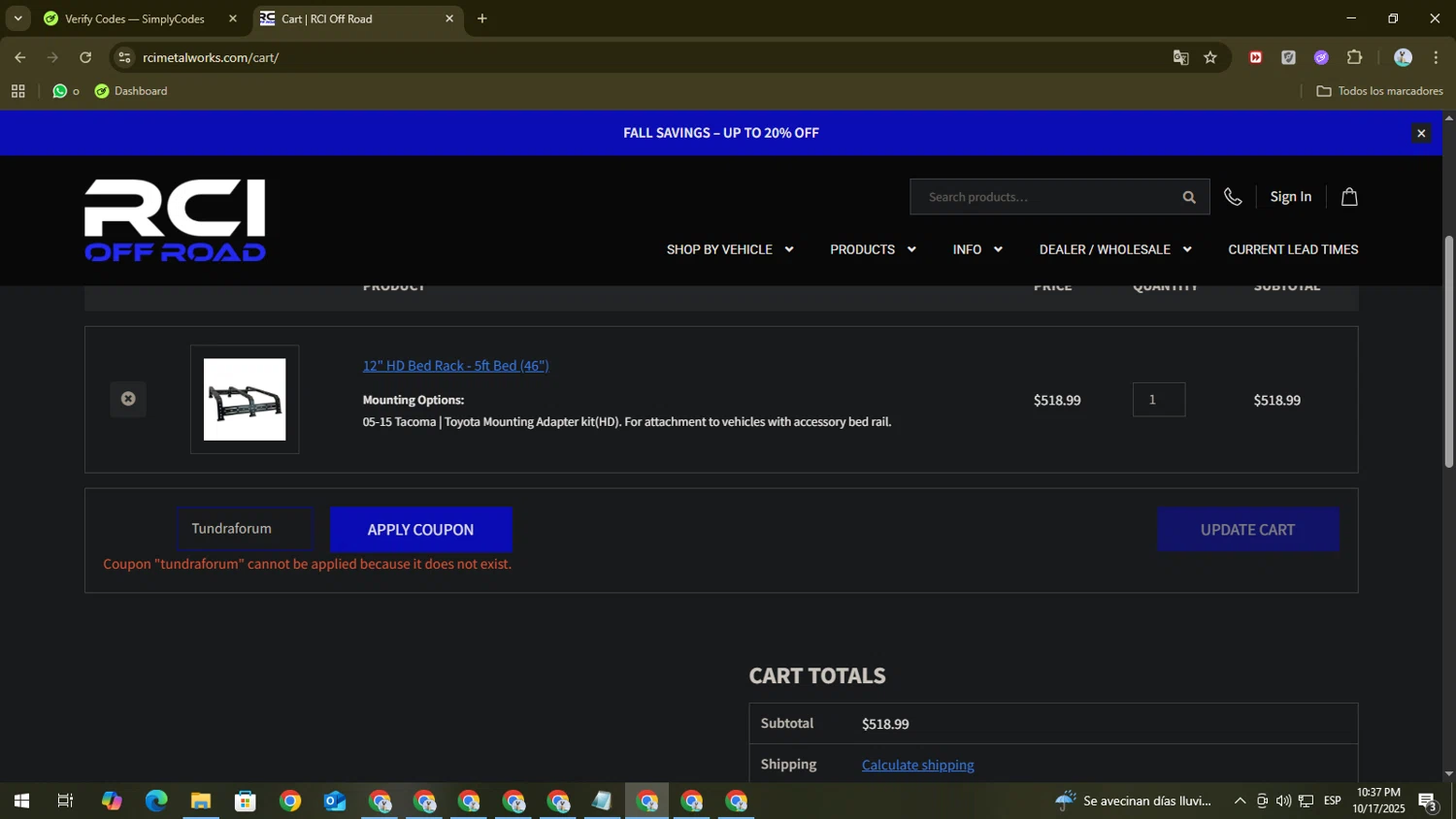Screen dimensions: 1456x819
Task: Open Google Translate icon in address bar
Action: 1180,57
